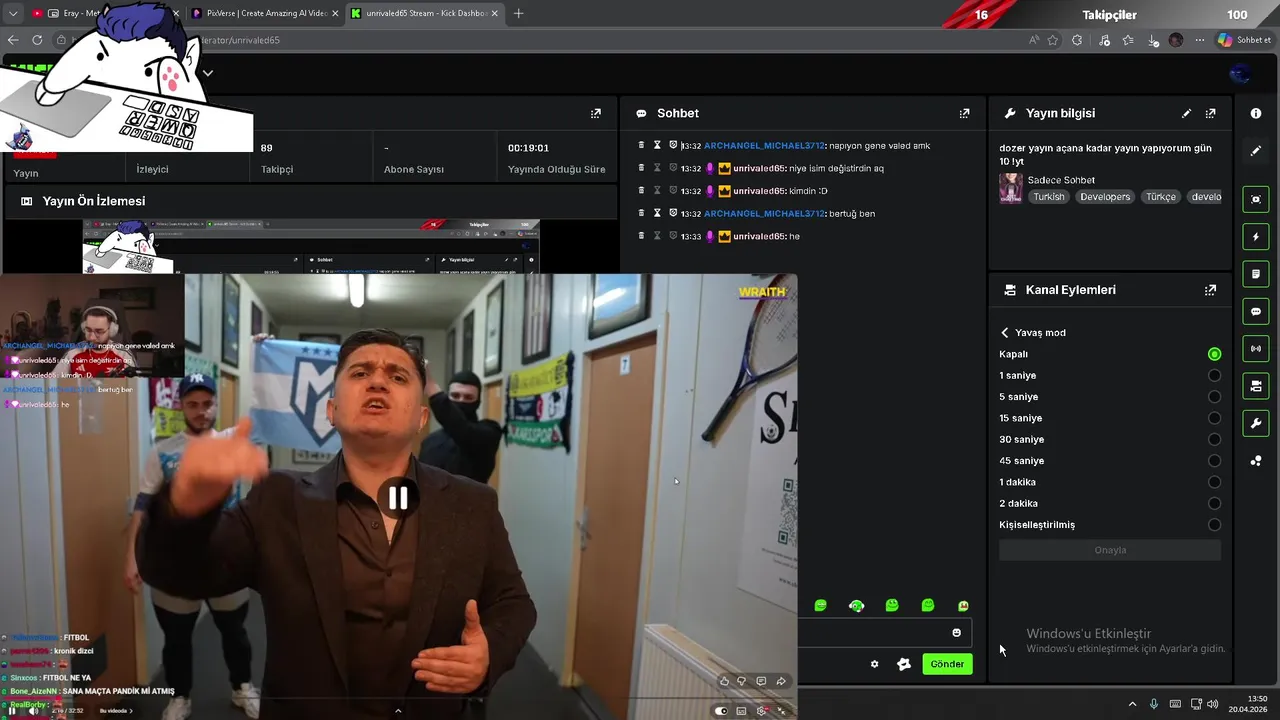Click the pencil edit icon in right sidebar

(1256, 151)
